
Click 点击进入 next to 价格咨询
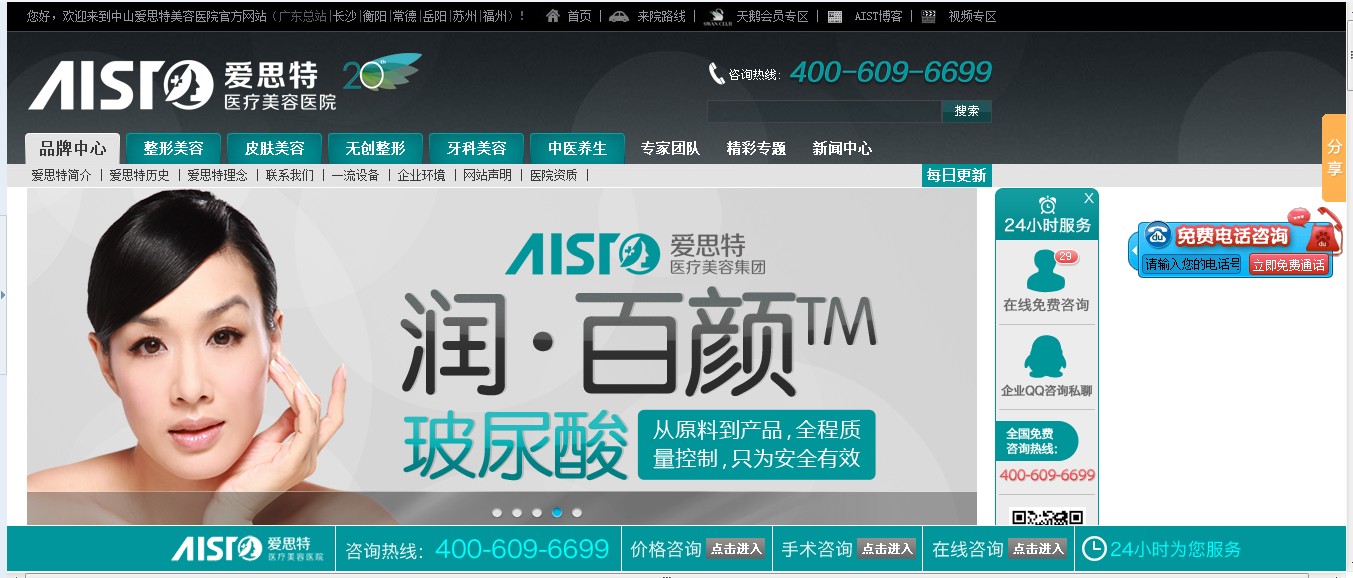tap(736, 549)
